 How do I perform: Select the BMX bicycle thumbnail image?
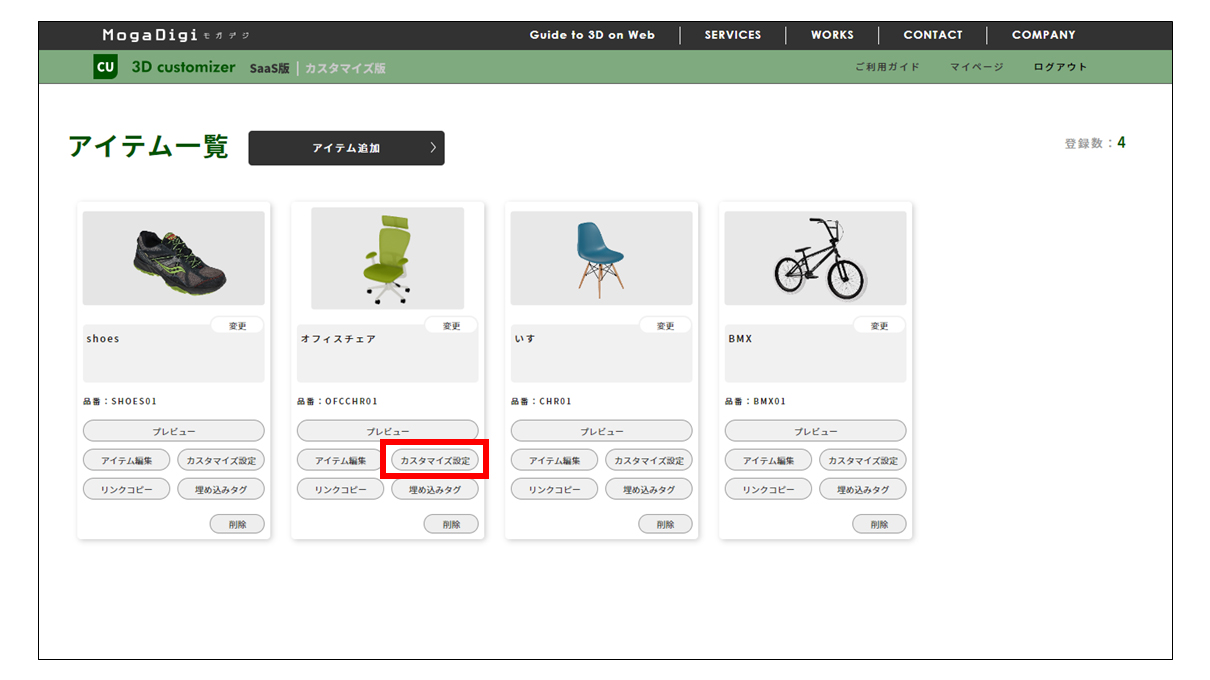pos(815,258)
